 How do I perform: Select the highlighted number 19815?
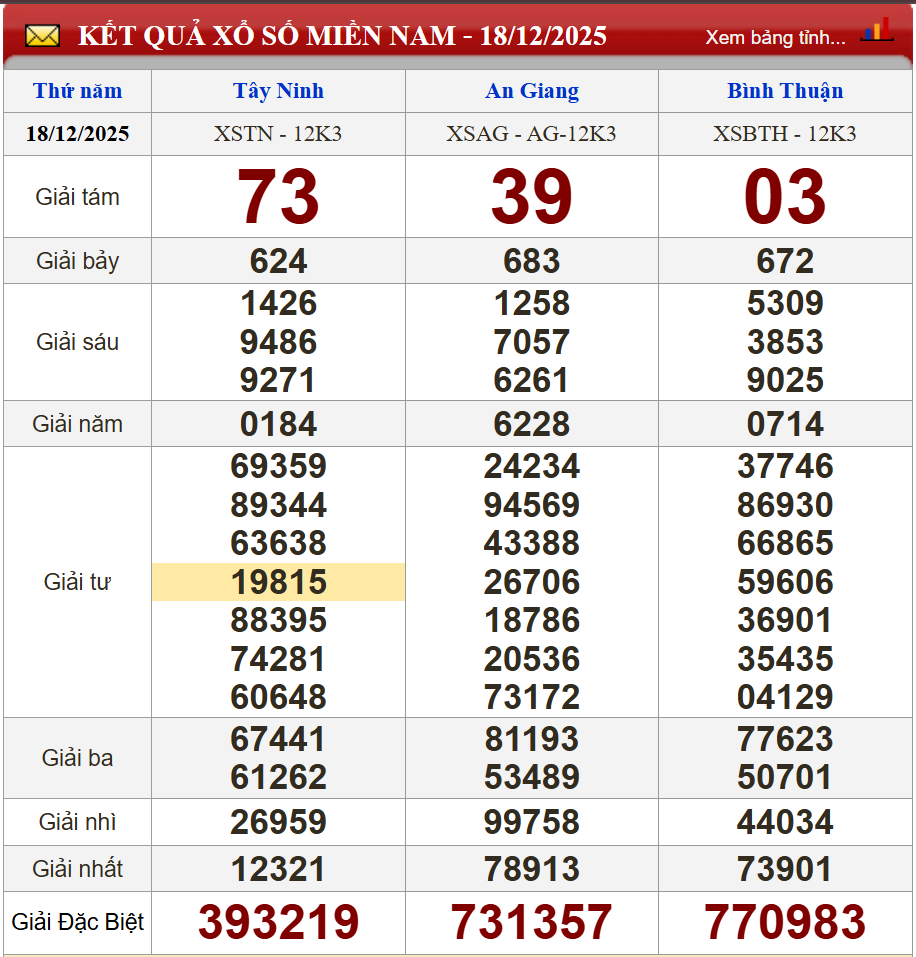(x=278, y=582)
